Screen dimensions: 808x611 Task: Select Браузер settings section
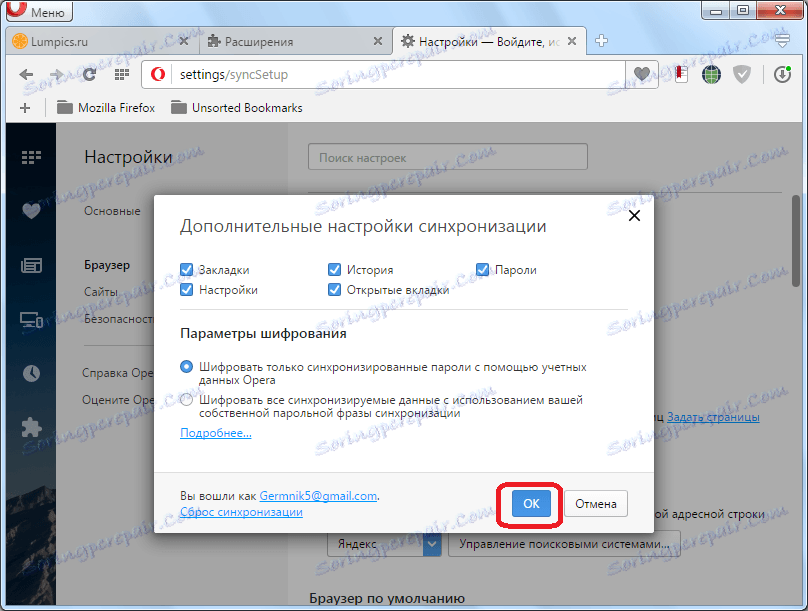(107, 265)
